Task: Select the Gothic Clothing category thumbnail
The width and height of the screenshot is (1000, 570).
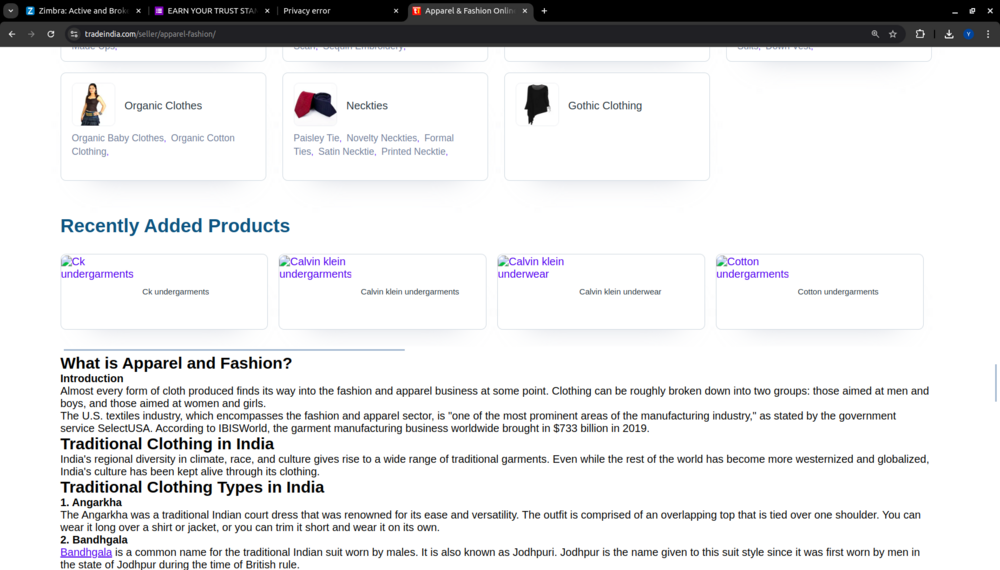Action: pos(537,105)
